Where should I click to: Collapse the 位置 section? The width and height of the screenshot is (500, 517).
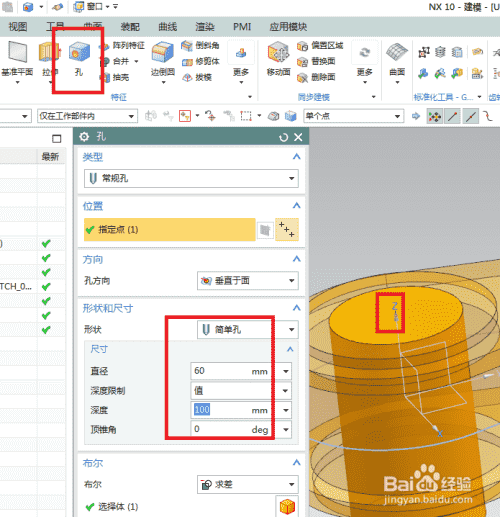click(x=296, y=206)
